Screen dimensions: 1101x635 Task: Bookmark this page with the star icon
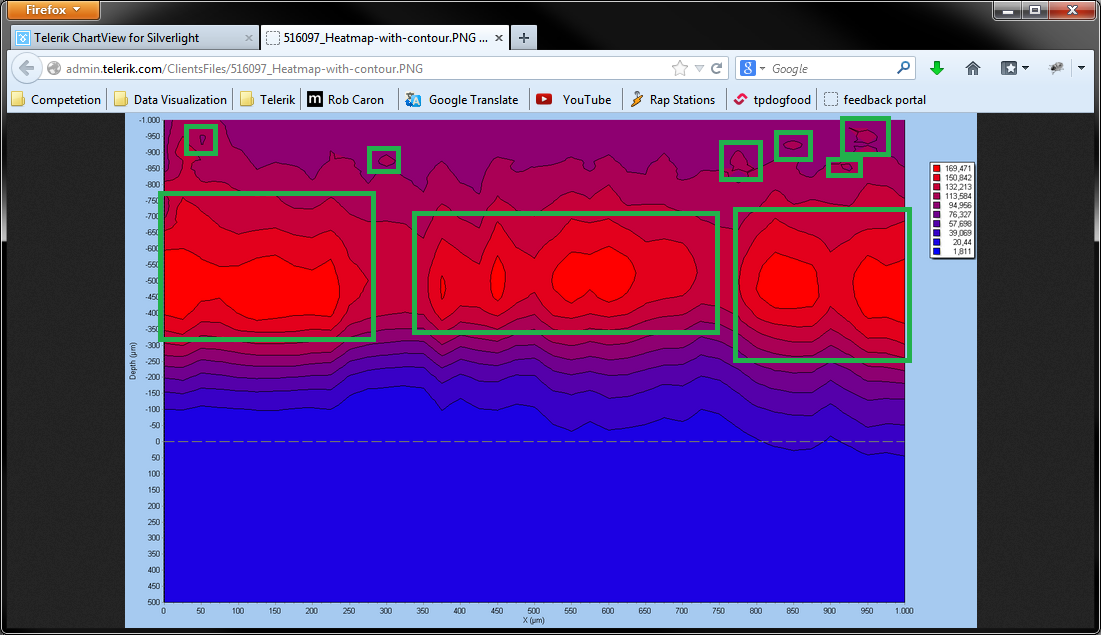[680, 69]
